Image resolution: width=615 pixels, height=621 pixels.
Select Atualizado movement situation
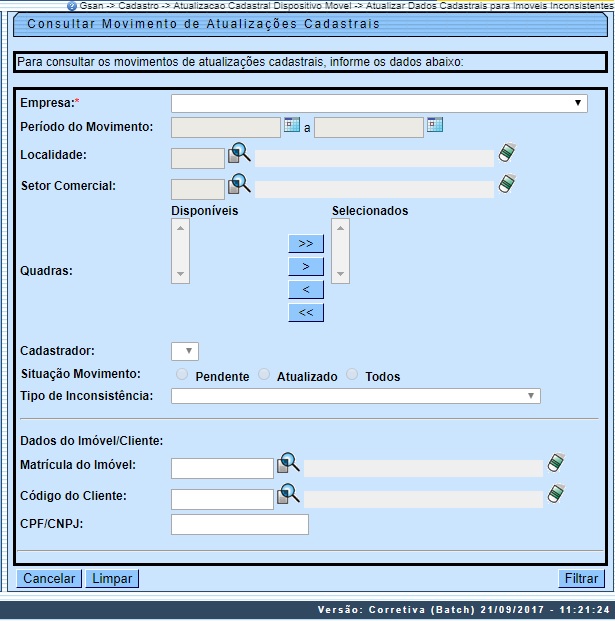click(x=264, y=375)
